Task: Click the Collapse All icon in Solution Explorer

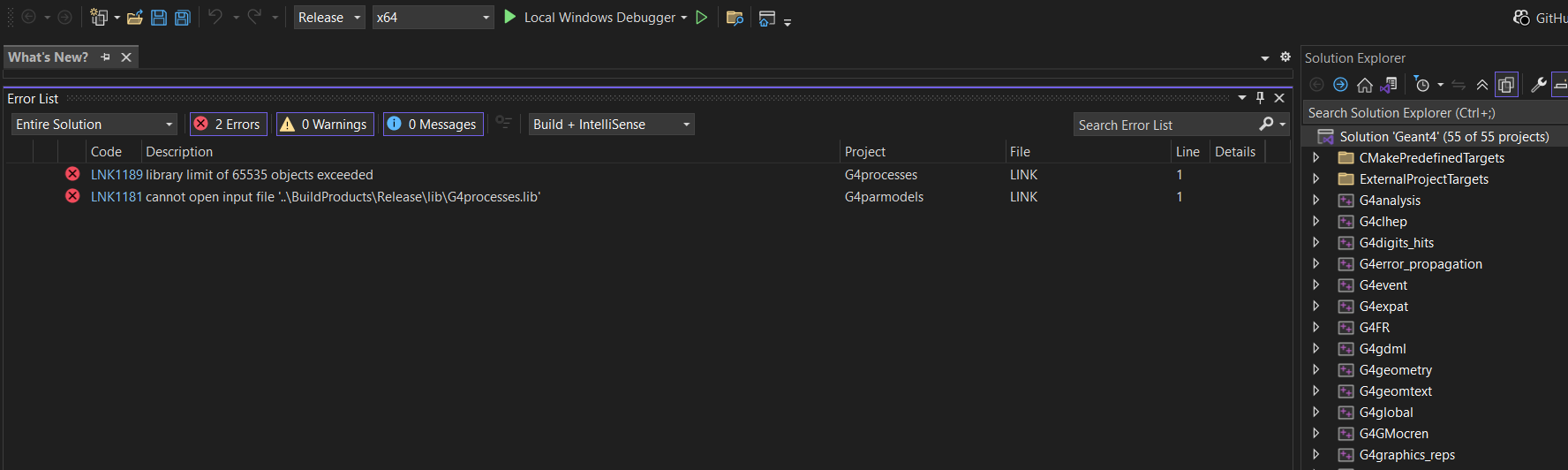Action: tap(1482, 85)
